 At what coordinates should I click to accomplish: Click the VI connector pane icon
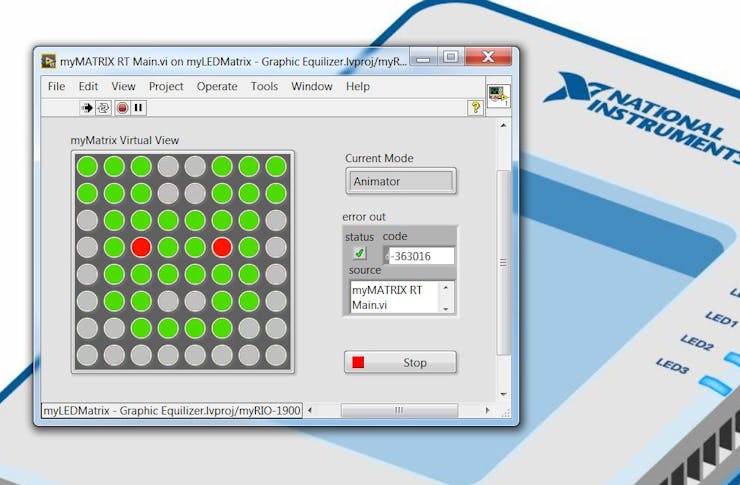pyautogui.click(x=498, y=96)
